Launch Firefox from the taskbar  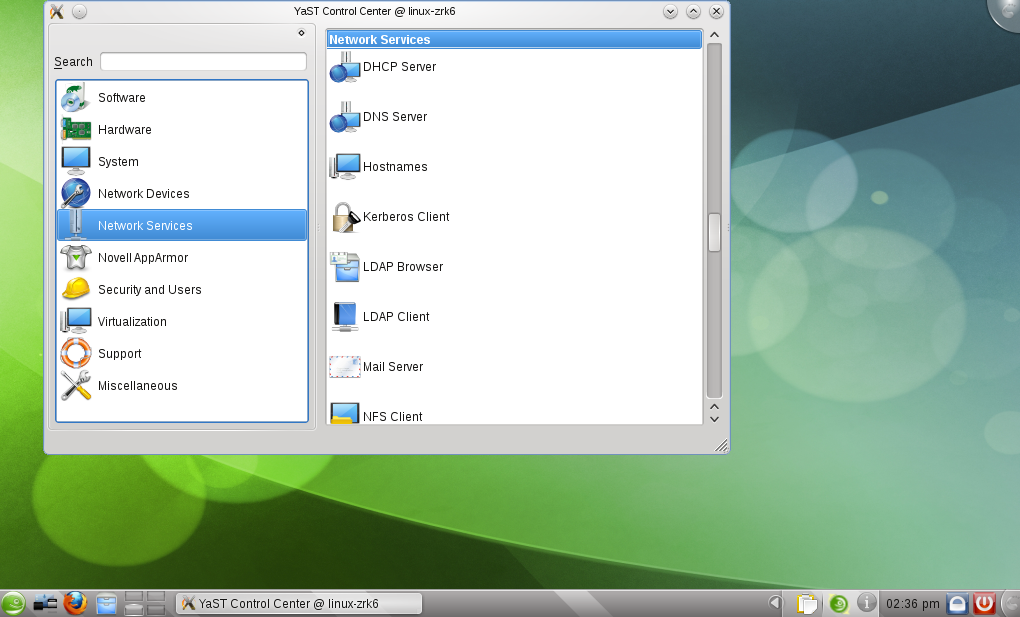pos(75,603)
